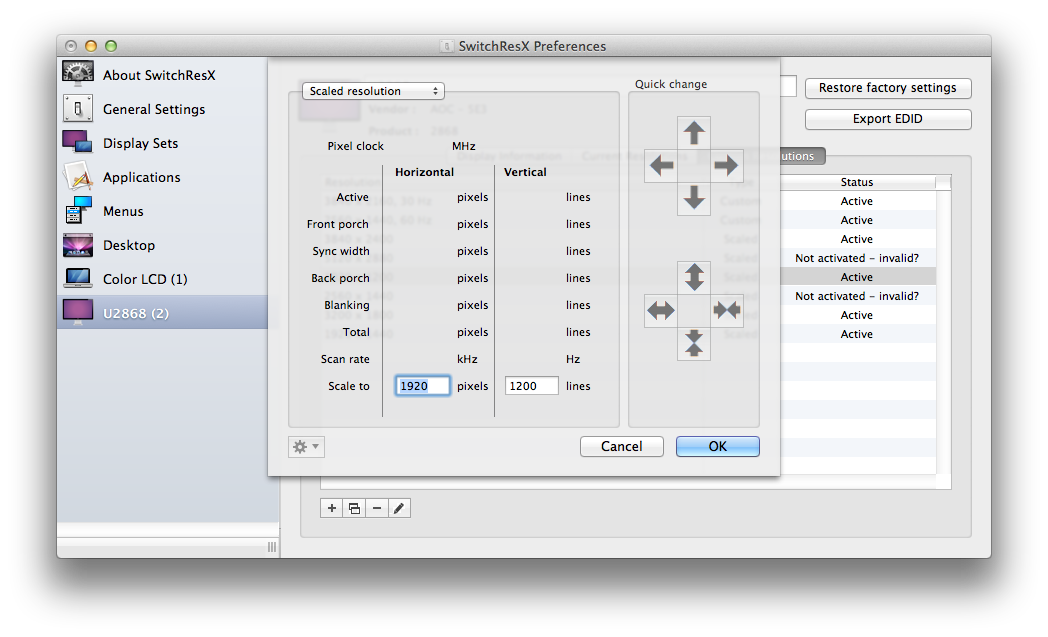This screenshot has width=1048, height=637.
Task: Click the horizontal expand arrows icon
Action: click(661, 310)
